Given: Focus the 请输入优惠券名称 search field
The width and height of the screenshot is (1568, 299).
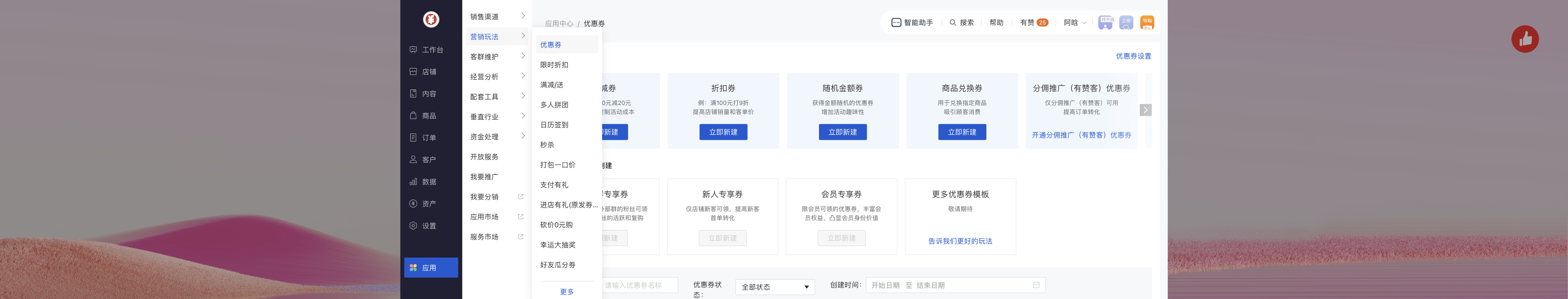Looking at the screenshot, I should [639, 285].
